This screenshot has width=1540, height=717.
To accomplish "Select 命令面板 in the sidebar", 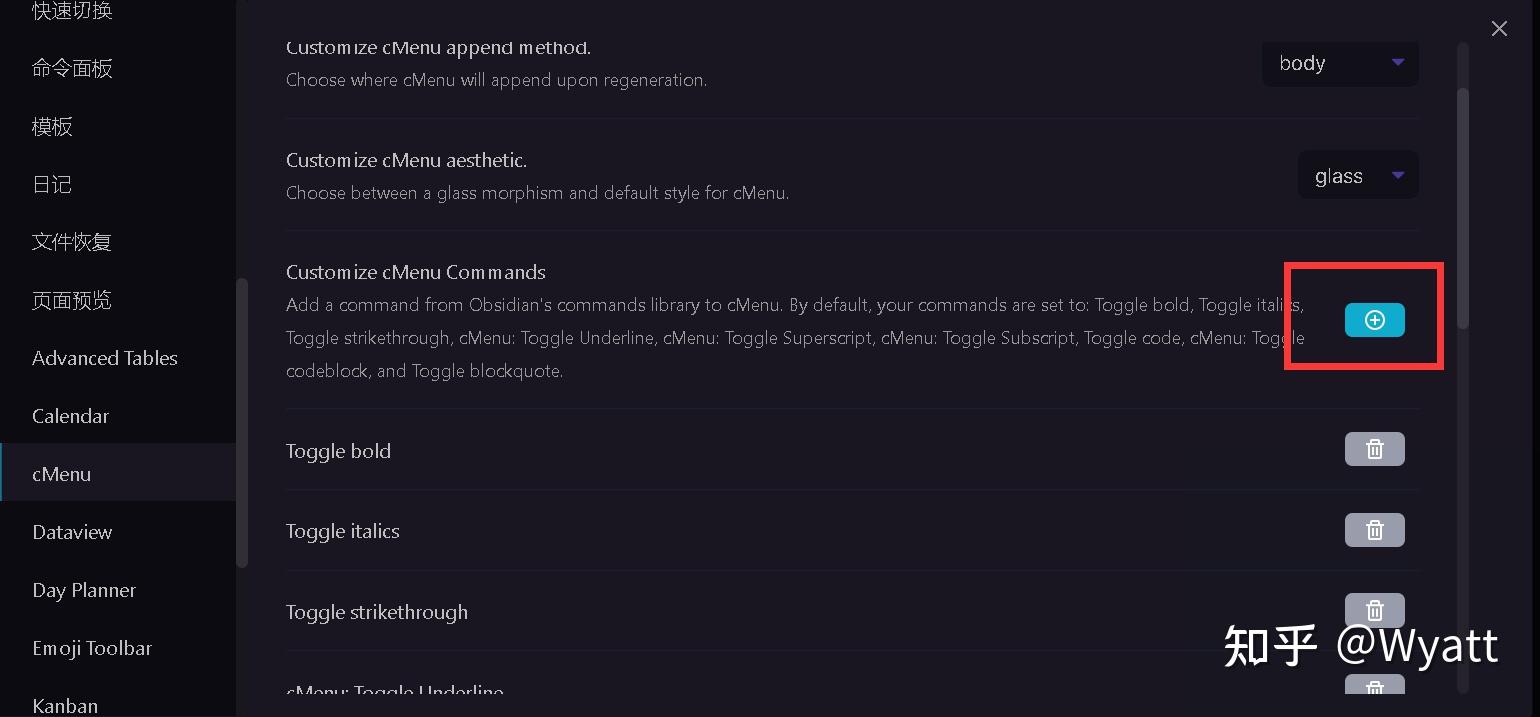I will [x=72, y=68].
